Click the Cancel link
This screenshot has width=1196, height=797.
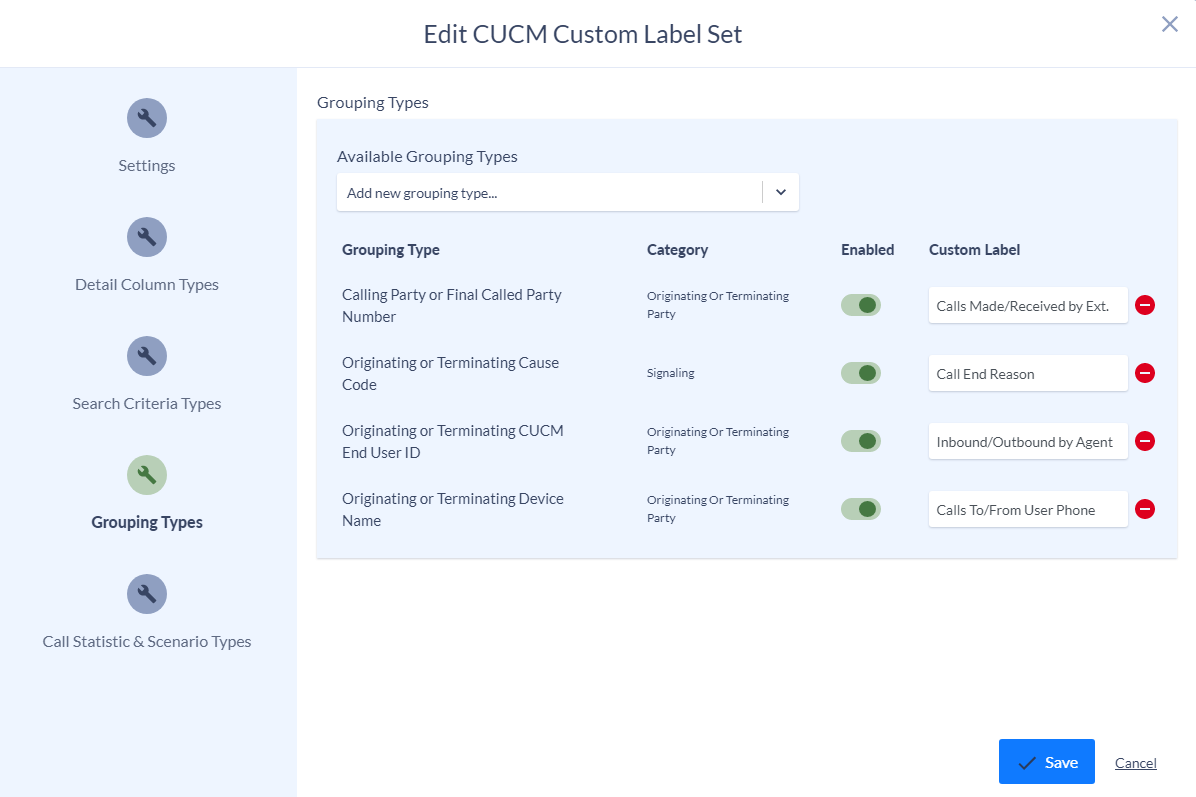point(1135,763)
